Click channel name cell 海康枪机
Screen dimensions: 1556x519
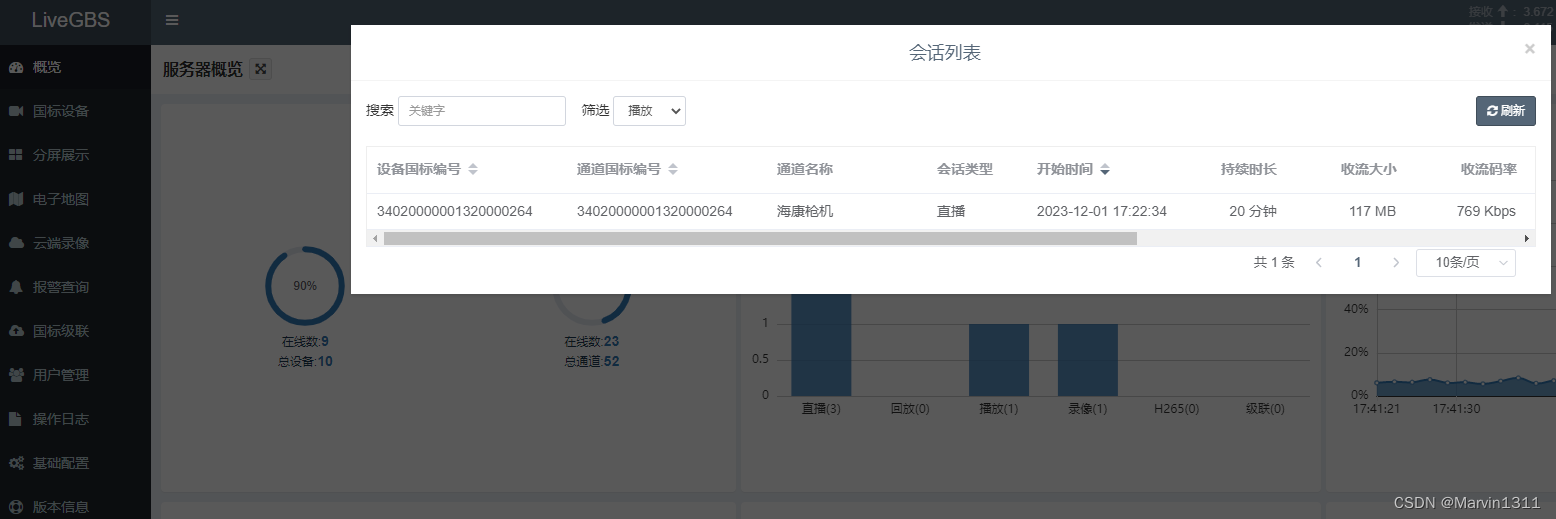[x=805, y=211]
